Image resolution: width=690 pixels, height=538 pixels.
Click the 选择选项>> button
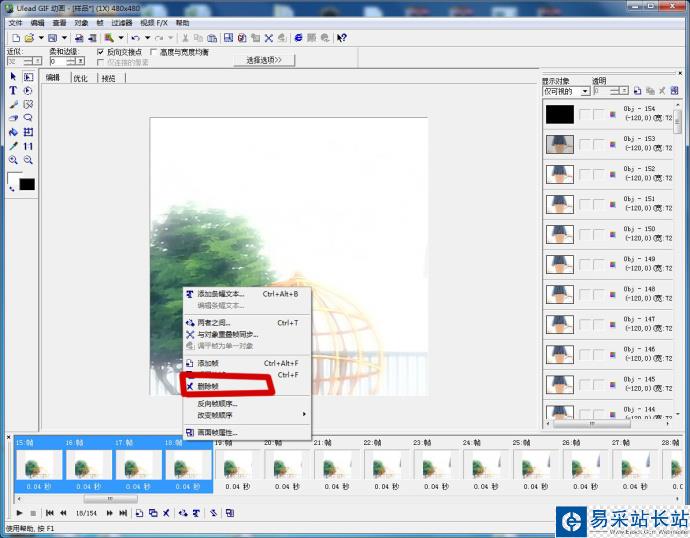point(264,60)
